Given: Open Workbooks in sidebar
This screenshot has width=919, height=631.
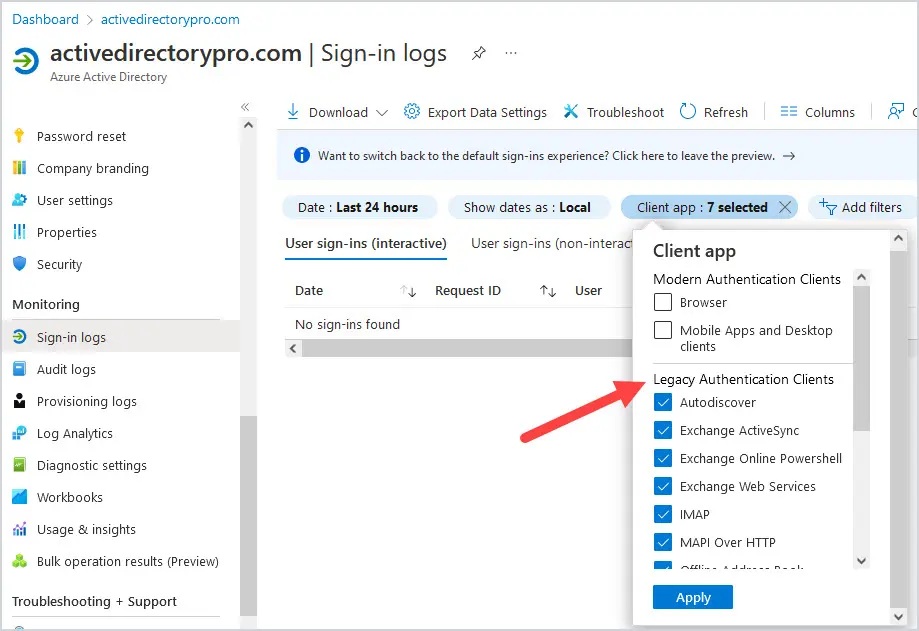Looking at the screenshot, I should [70, 497].
